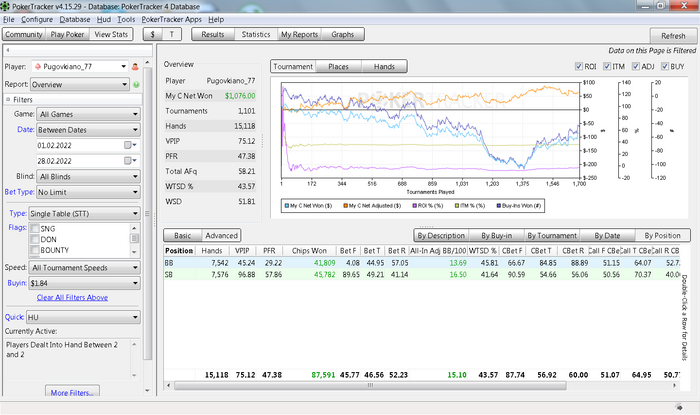Open the File menu
This screenshot has height=415, width=700.
(8, 19)
